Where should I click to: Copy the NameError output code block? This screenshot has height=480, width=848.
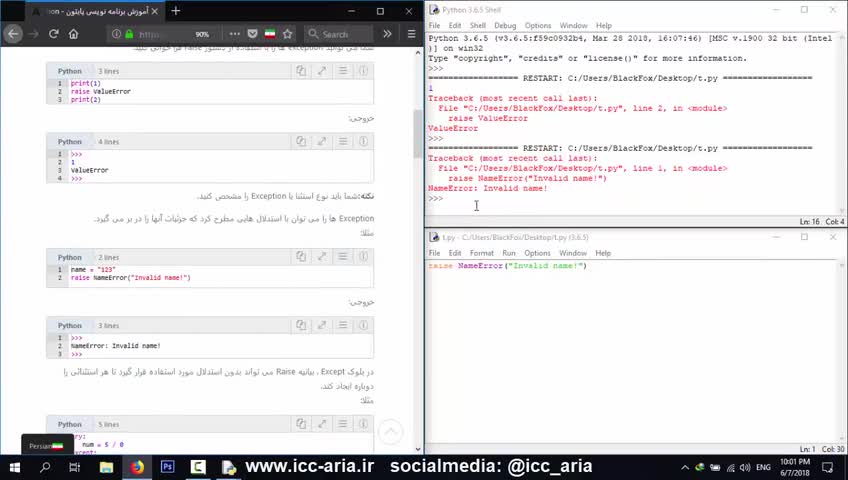301,325
